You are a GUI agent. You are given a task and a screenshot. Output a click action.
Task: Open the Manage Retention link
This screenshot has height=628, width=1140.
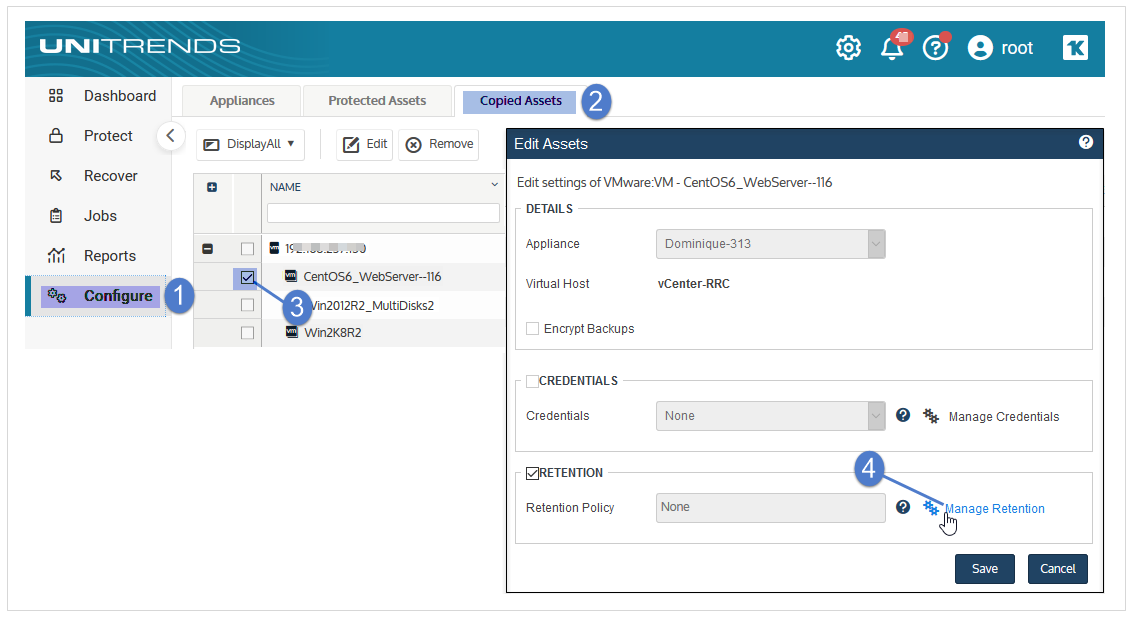(x=995, y=509)
